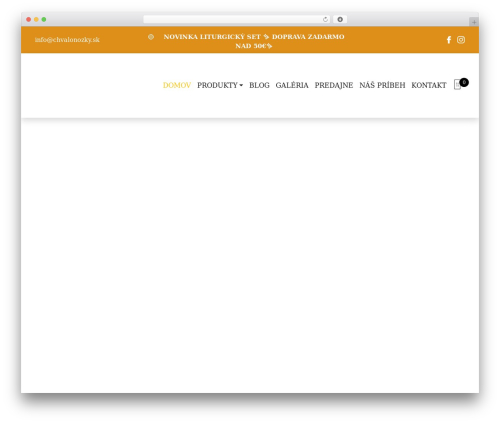Expand the PRODUKTY dropdown menu

(220, 85)
